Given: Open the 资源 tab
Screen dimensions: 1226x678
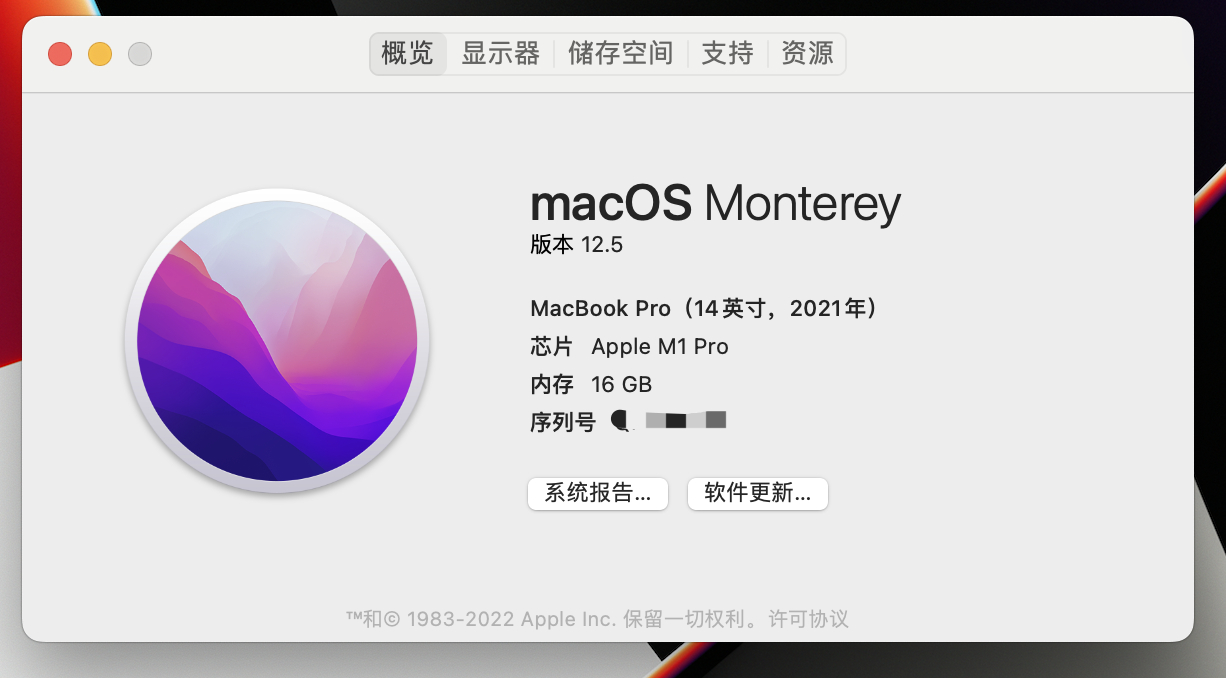Looking at the screenshot, I should click(807, 53).
